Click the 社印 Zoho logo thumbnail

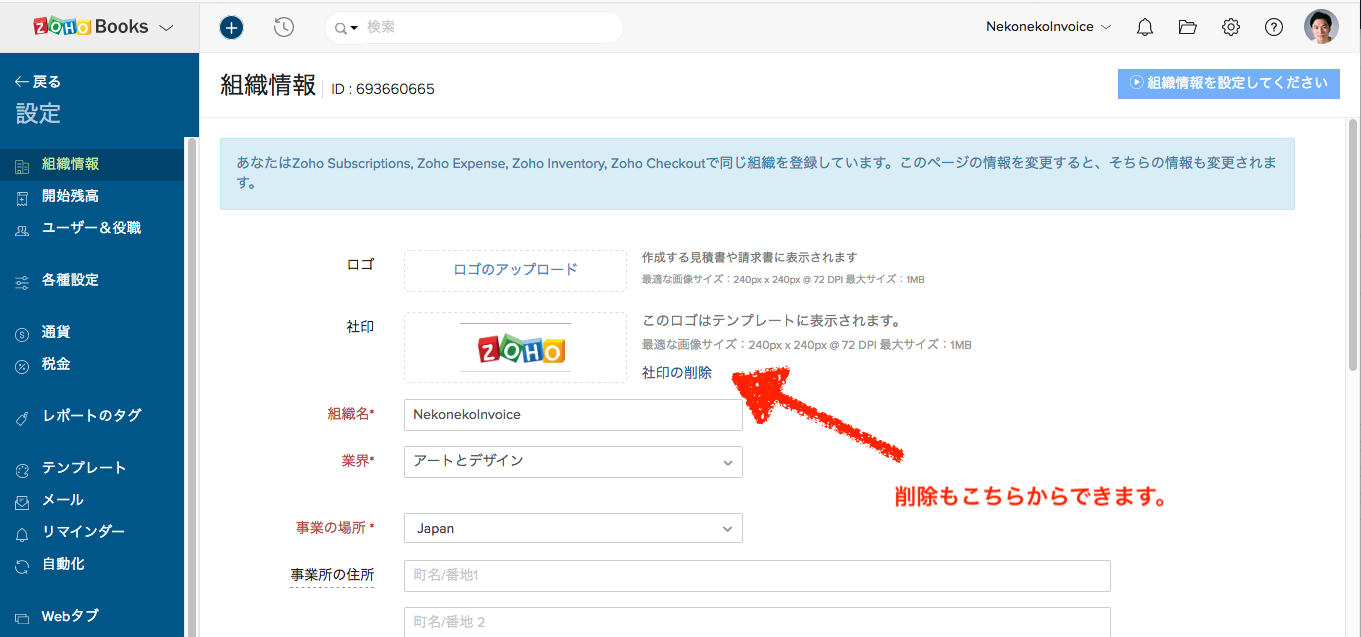(515, 347)
